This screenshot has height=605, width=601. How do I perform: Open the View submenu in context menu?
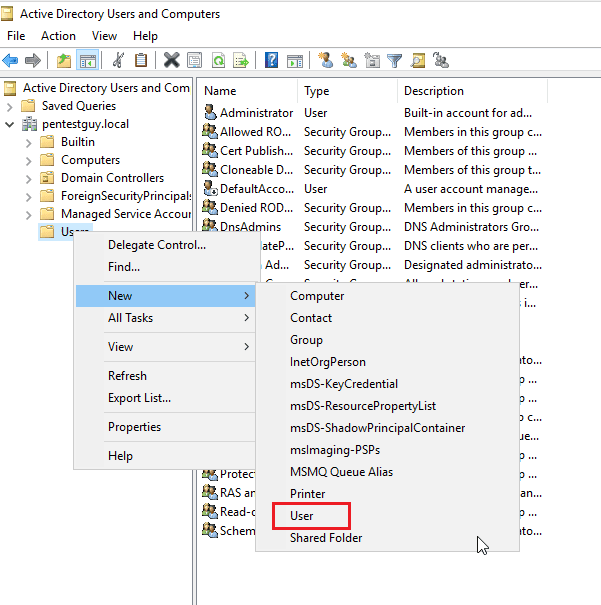coord(165,346)
